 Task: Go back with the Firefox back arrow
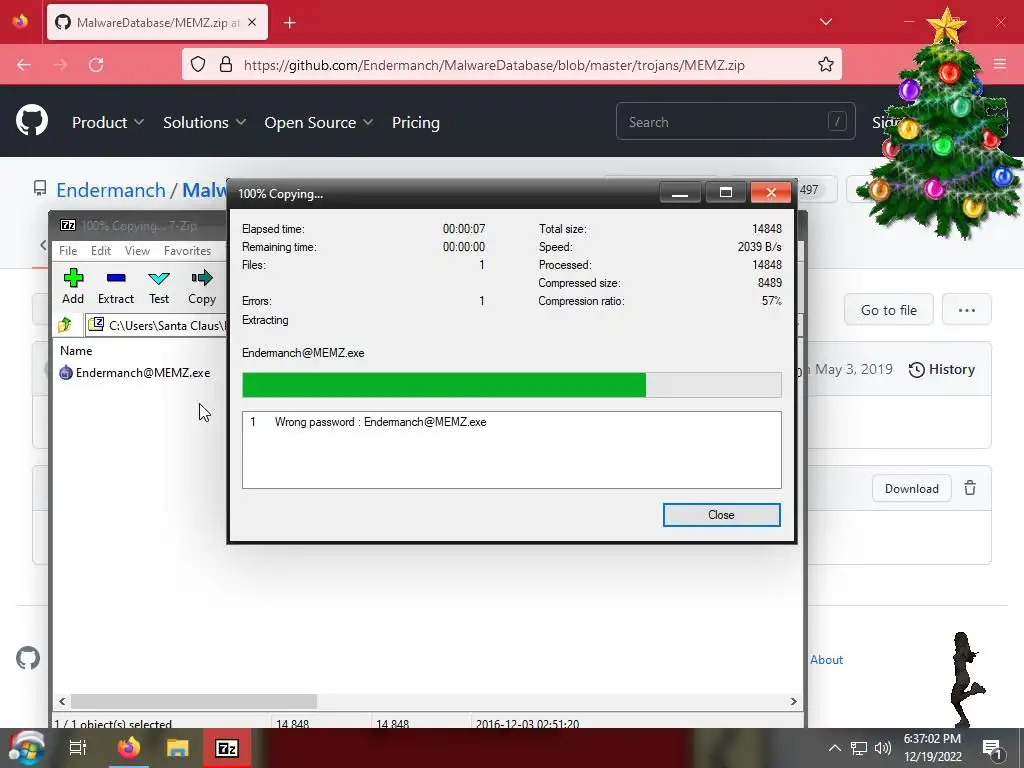pos(24,65)
